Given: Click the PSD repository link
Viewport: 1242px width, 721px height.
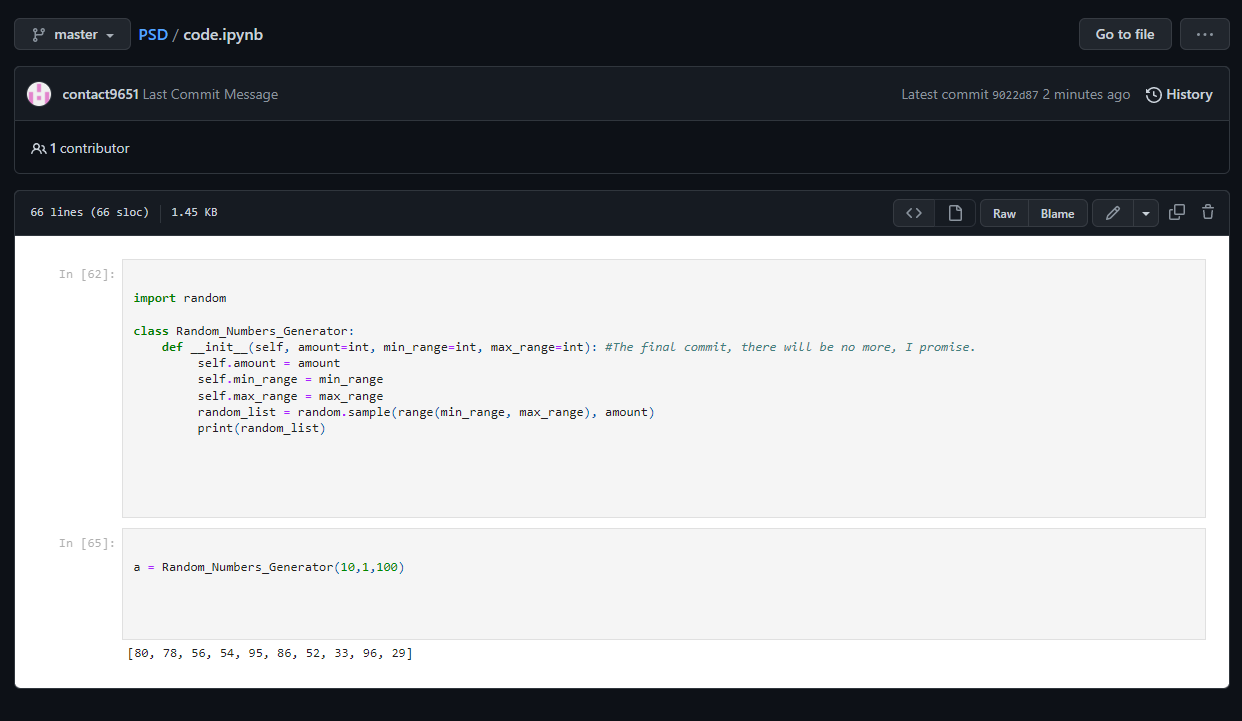Looking at the screenshot, I should click(x=153, y=34).
